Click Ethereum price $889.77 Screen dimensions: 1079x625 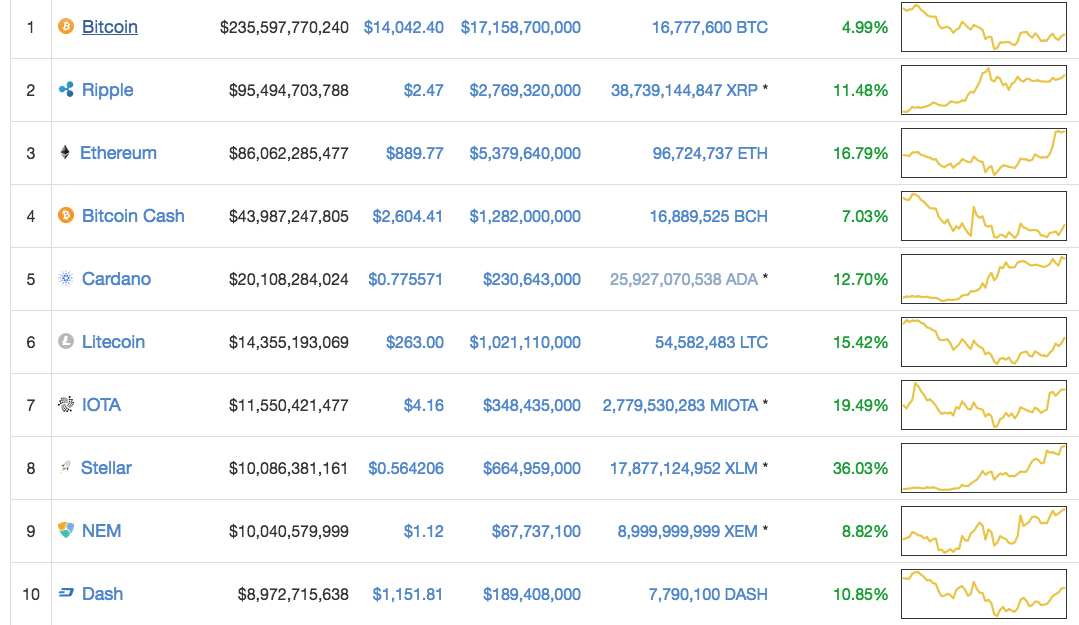pos(414,153)
